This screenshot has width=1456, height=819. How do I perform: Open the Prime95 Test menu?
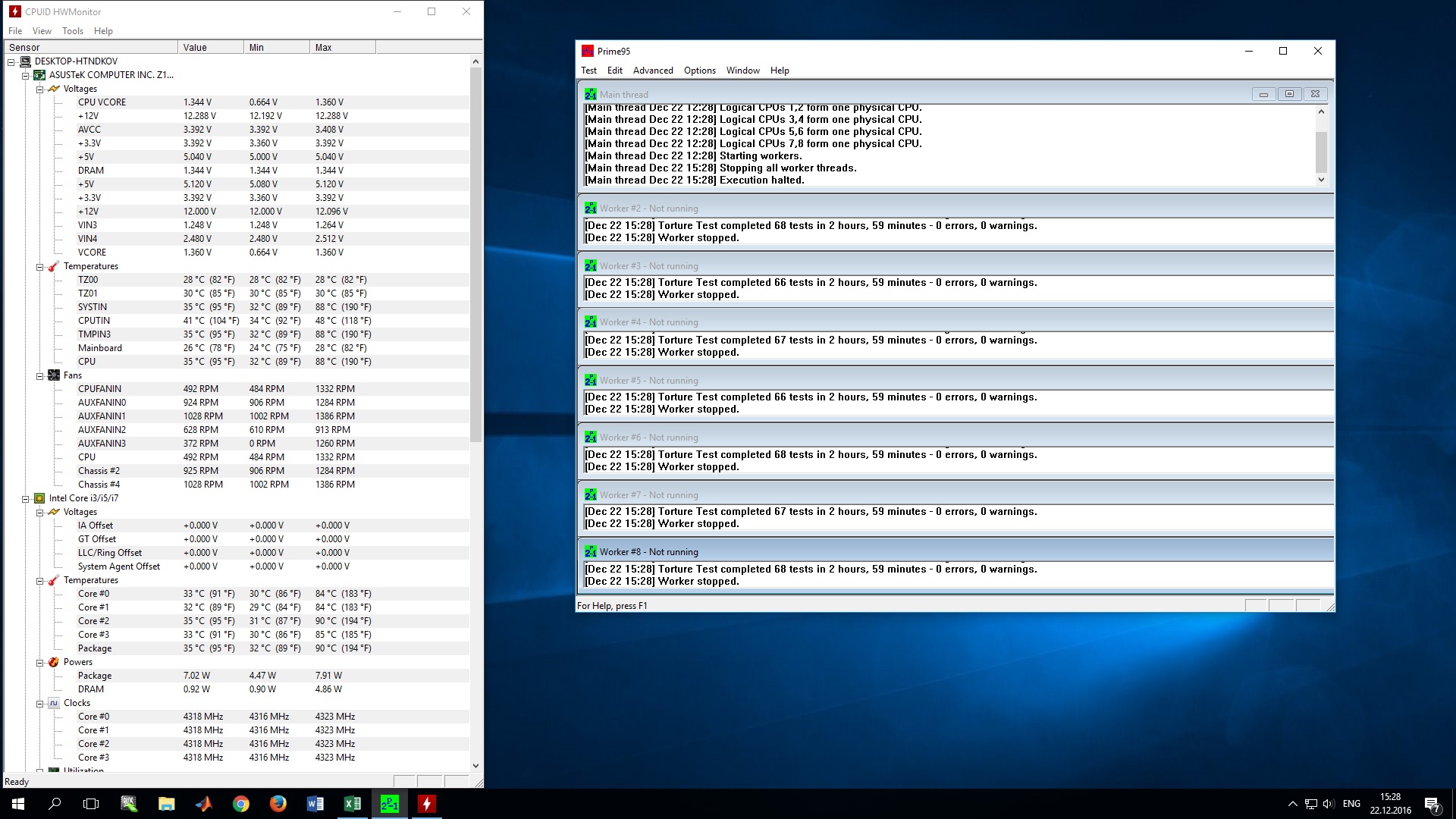click(x=588, y=71)
